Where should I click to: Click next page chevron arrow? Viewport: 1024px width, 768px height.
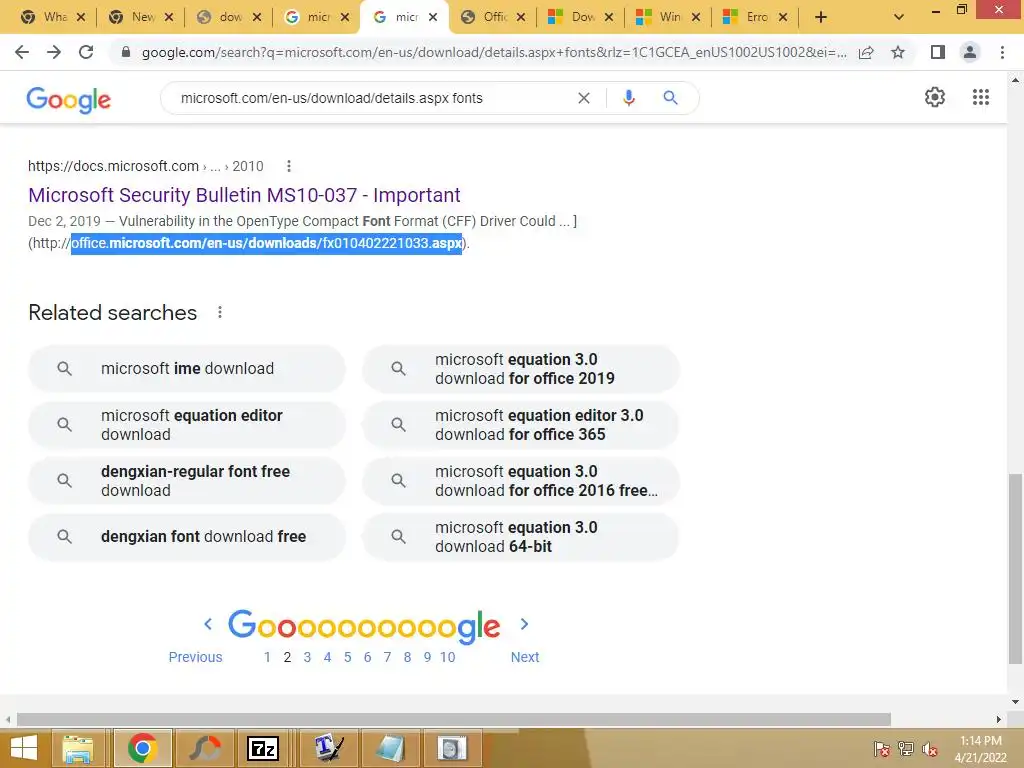[x=524, y=624]
